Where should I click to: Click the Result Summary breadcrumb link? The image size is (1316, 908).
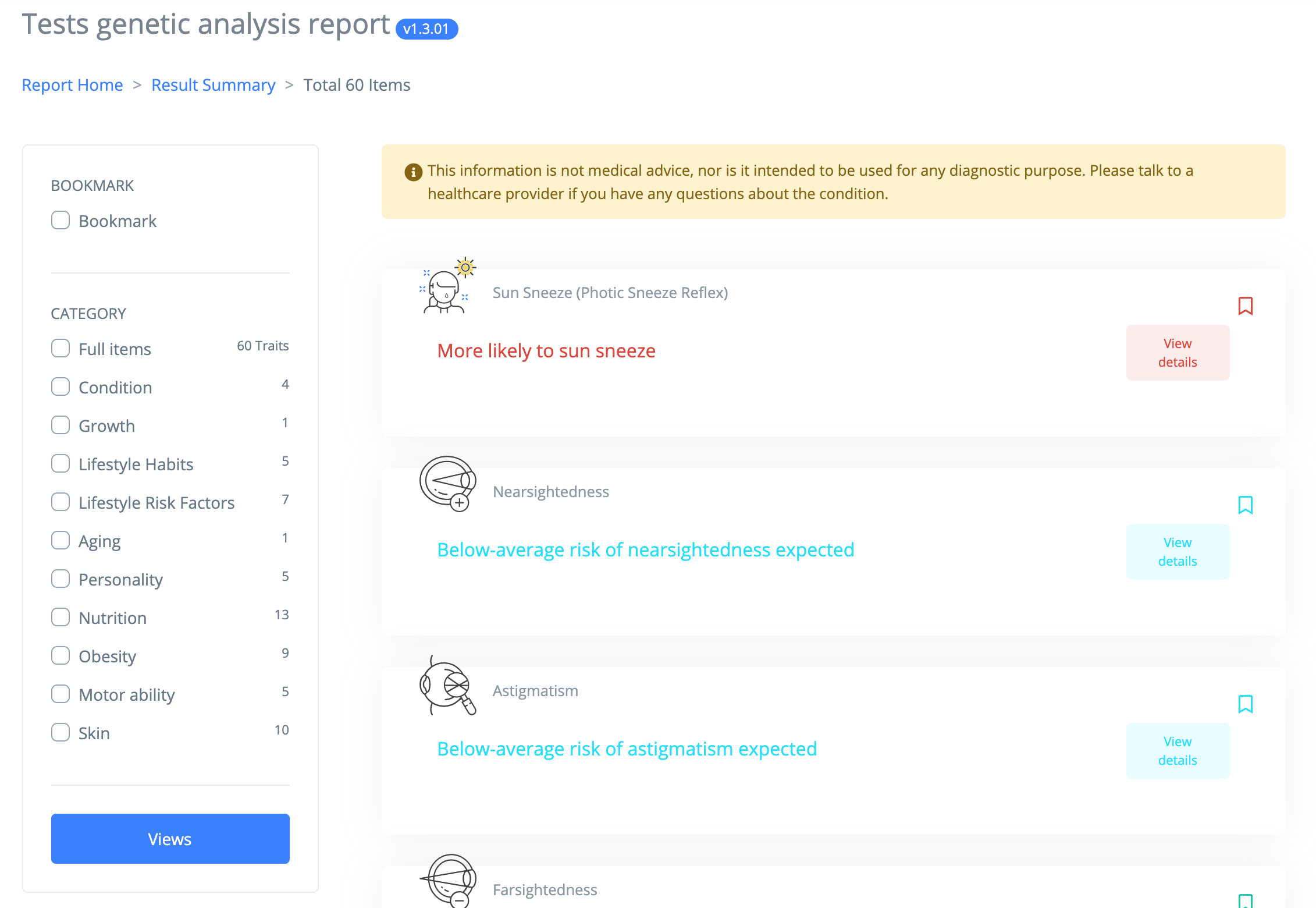coord(213,84)
